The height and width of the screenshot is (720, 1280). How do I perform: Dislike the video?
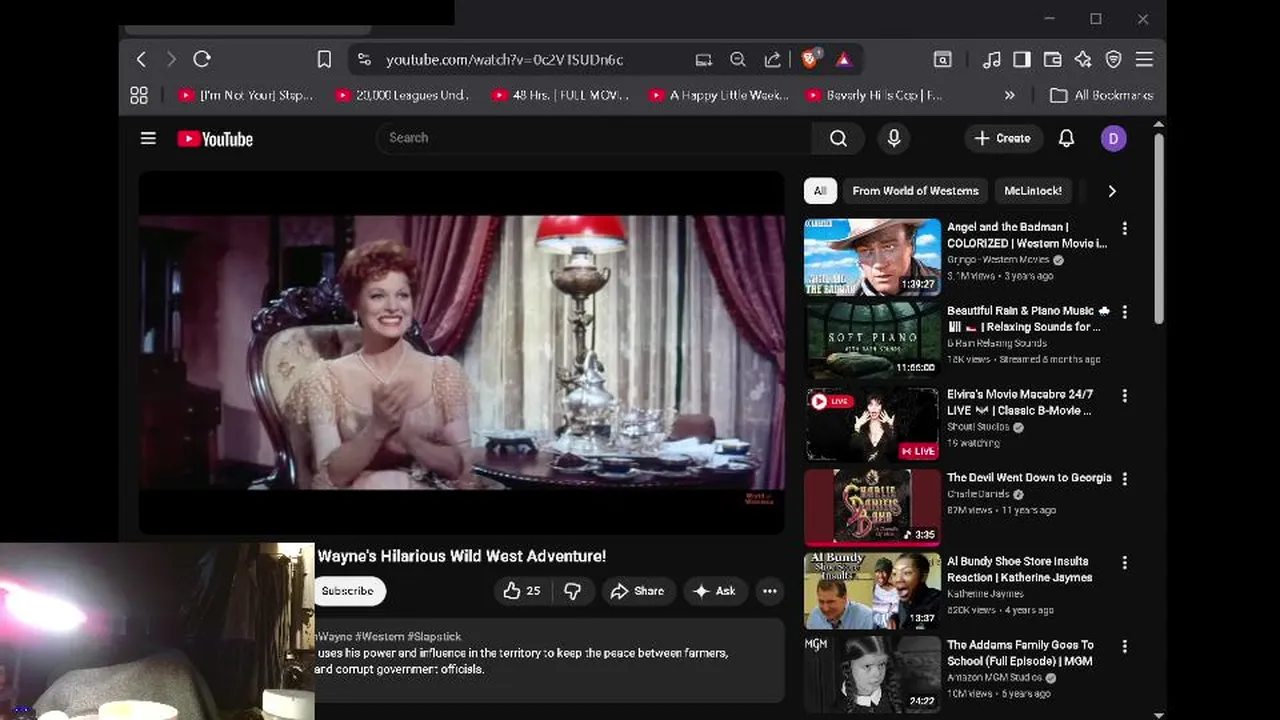click(572, 591)
